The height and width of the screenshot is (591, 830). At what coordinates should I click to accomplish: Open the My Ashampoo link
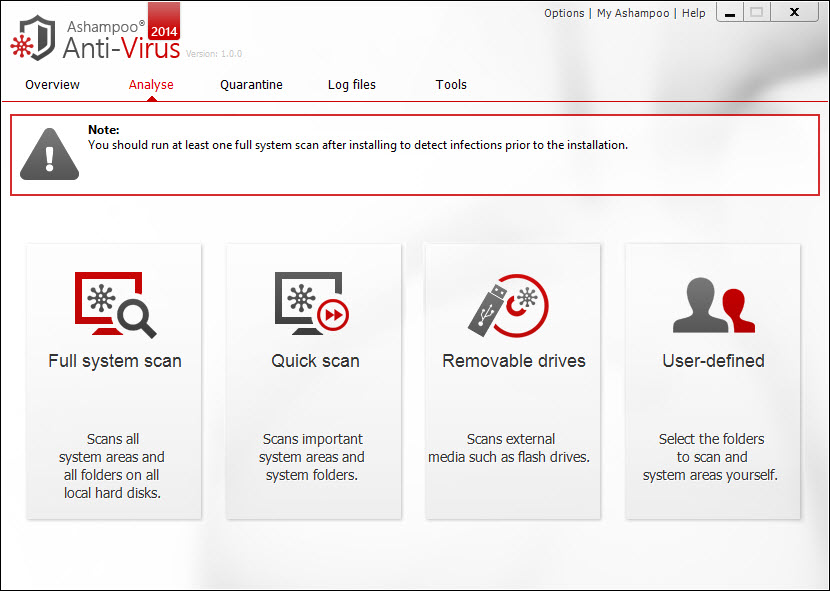click(x=633, y=13)
